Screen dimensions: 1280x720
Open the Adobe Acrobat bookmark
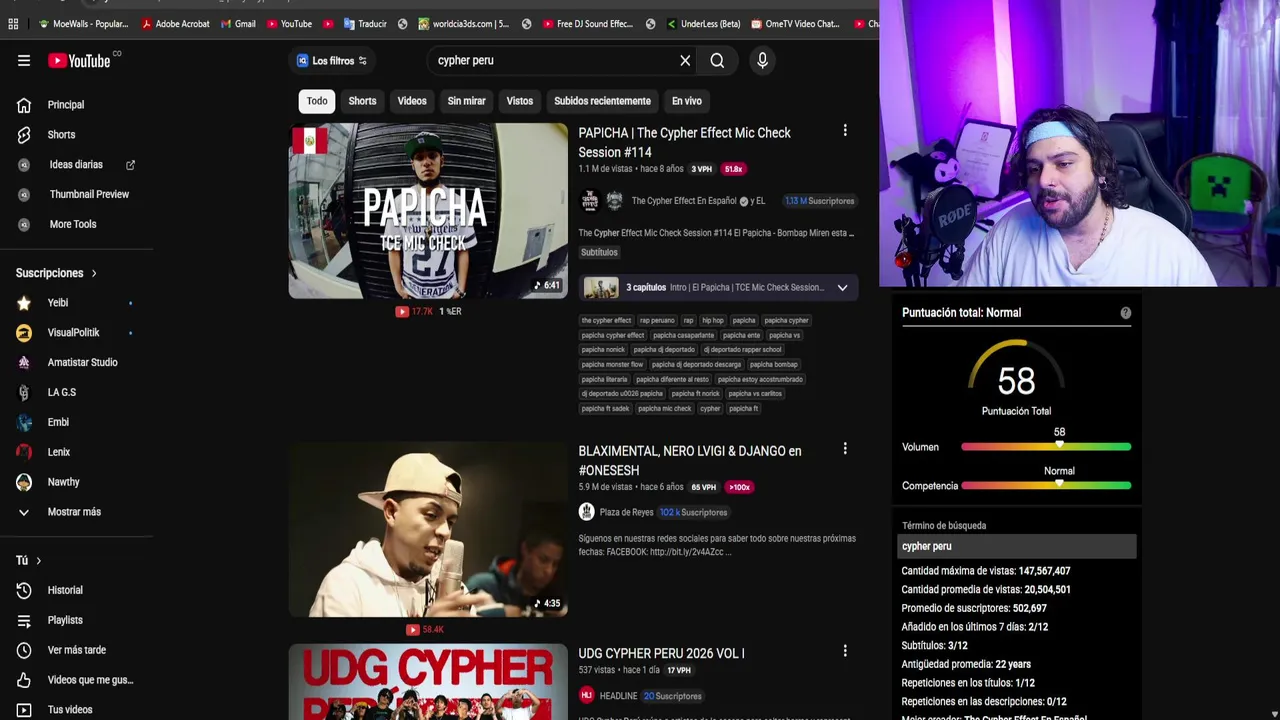(175, 24)
